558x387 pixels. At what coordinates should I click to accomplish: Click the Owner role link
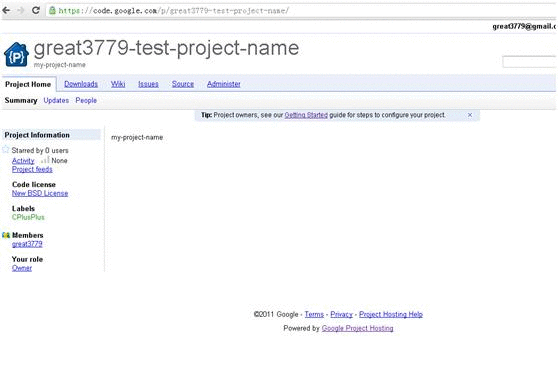click(x=22, y=268)
